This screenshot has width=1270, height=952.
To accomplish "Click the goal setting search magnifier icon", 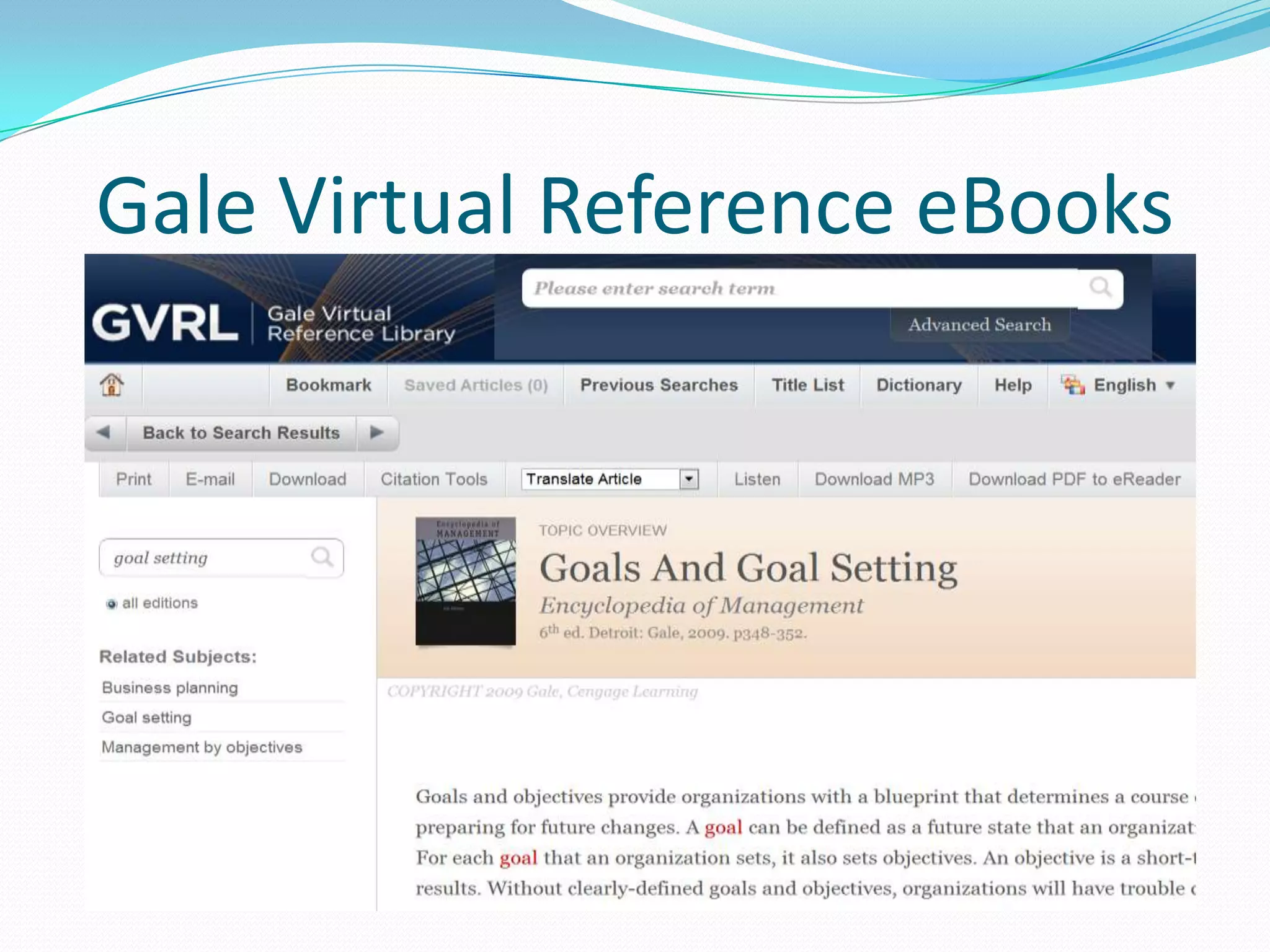I will point(322,557).
